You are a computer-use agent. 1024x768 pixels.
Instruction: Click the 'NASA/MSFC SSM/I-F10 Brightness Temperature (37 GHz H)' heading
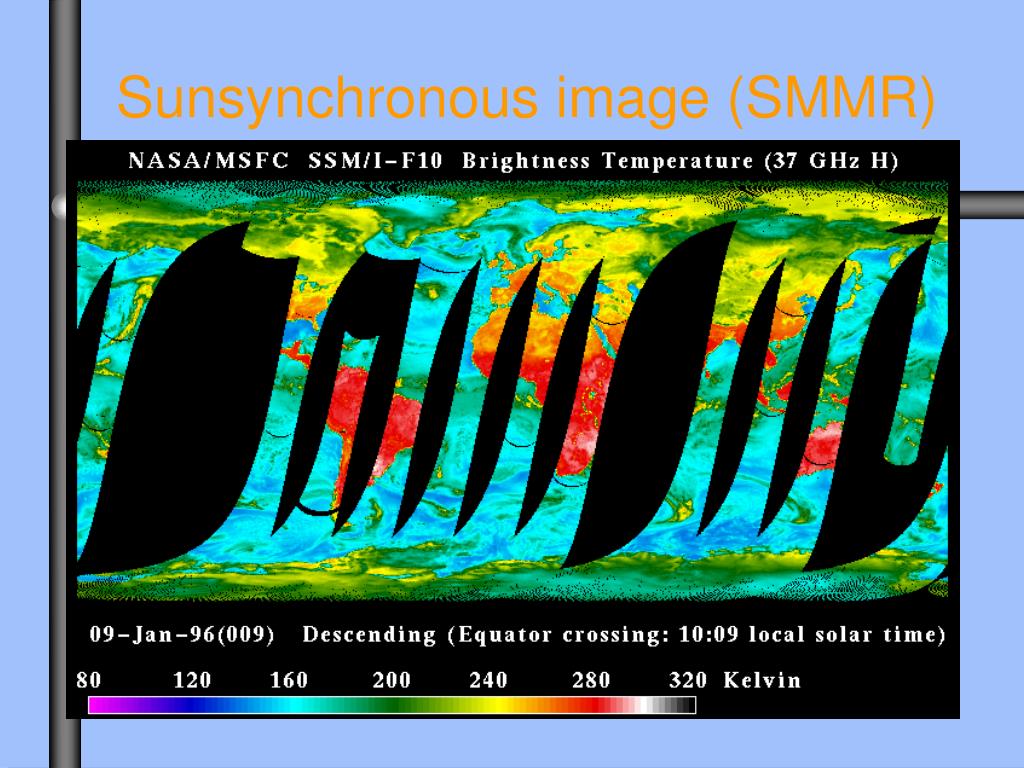(x=513, y=161)
